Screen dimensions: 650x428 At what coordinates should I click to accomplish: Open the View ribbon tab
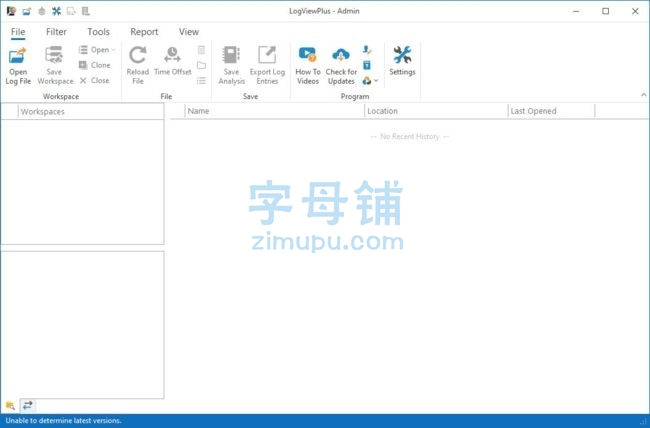[189, 32]
